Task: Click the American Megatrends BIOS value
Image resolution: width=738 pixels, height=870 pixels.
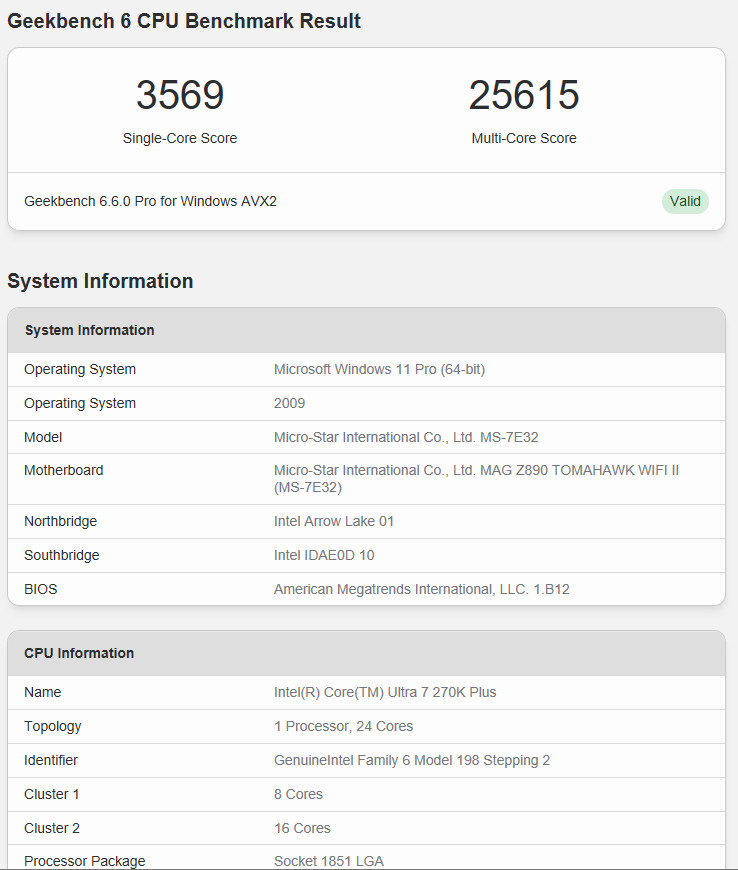Action: click(x=421, y=589)
